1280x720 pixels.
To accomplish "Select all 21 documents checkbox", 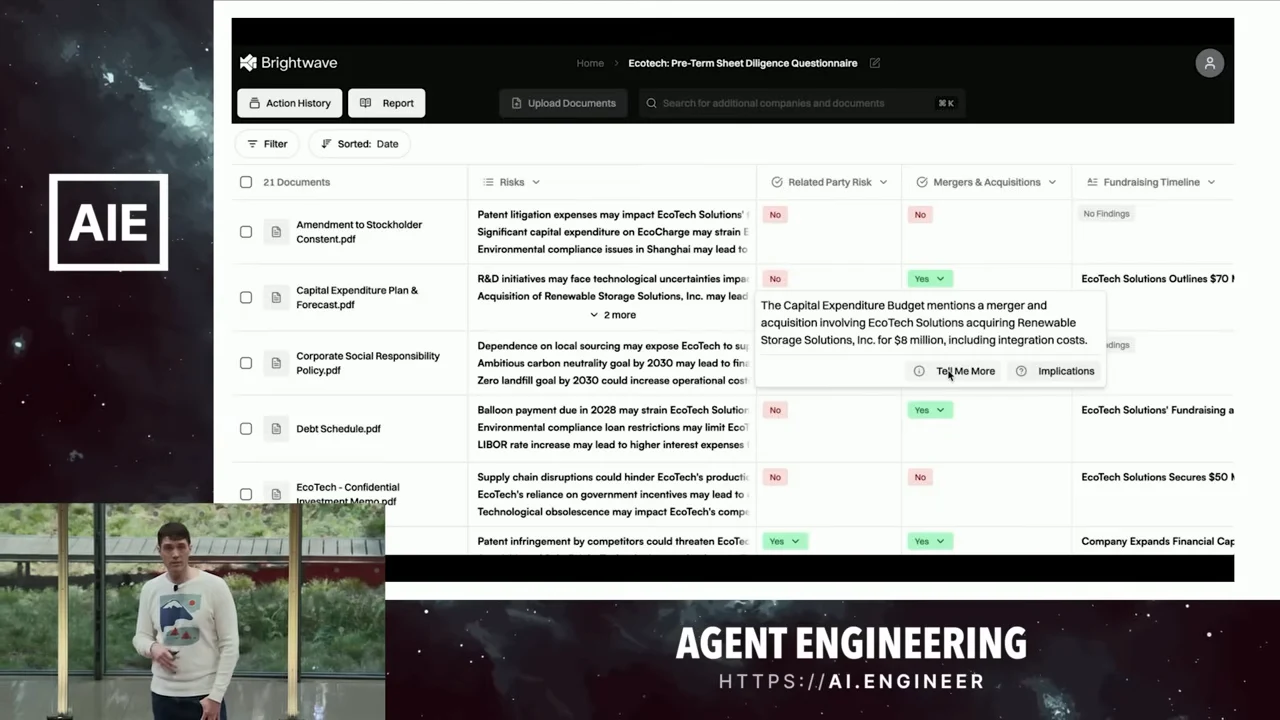I will tap(246, 182).
